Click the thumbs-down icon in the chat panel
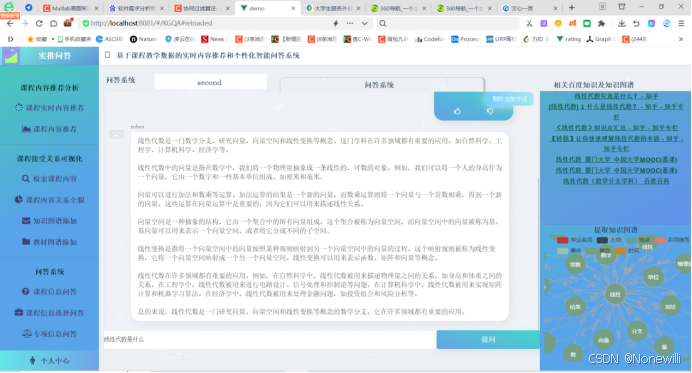This screenshot has width=692, height=373. coord(490,111)
